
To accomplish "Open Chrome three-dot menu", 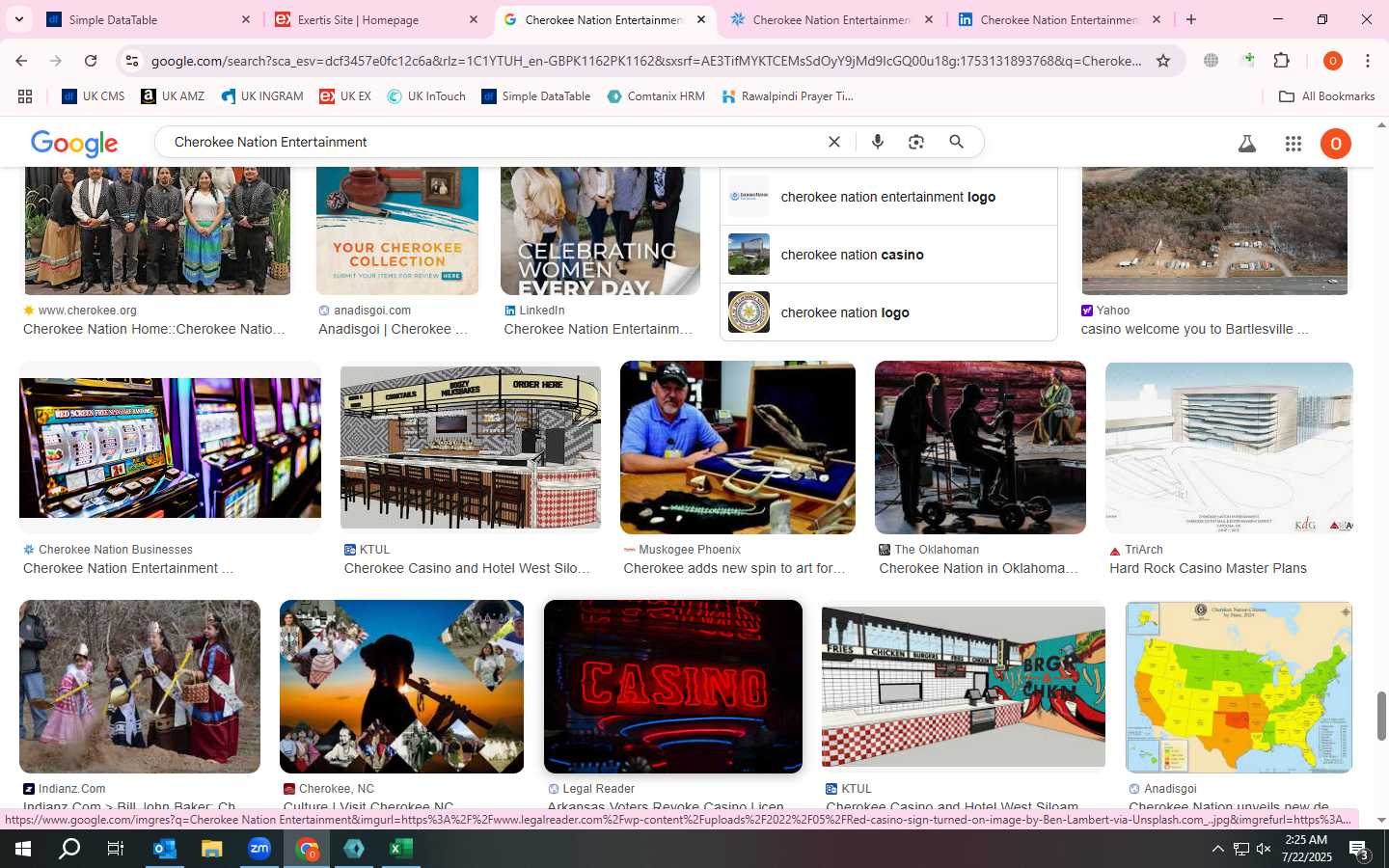I will [1367, 61].
